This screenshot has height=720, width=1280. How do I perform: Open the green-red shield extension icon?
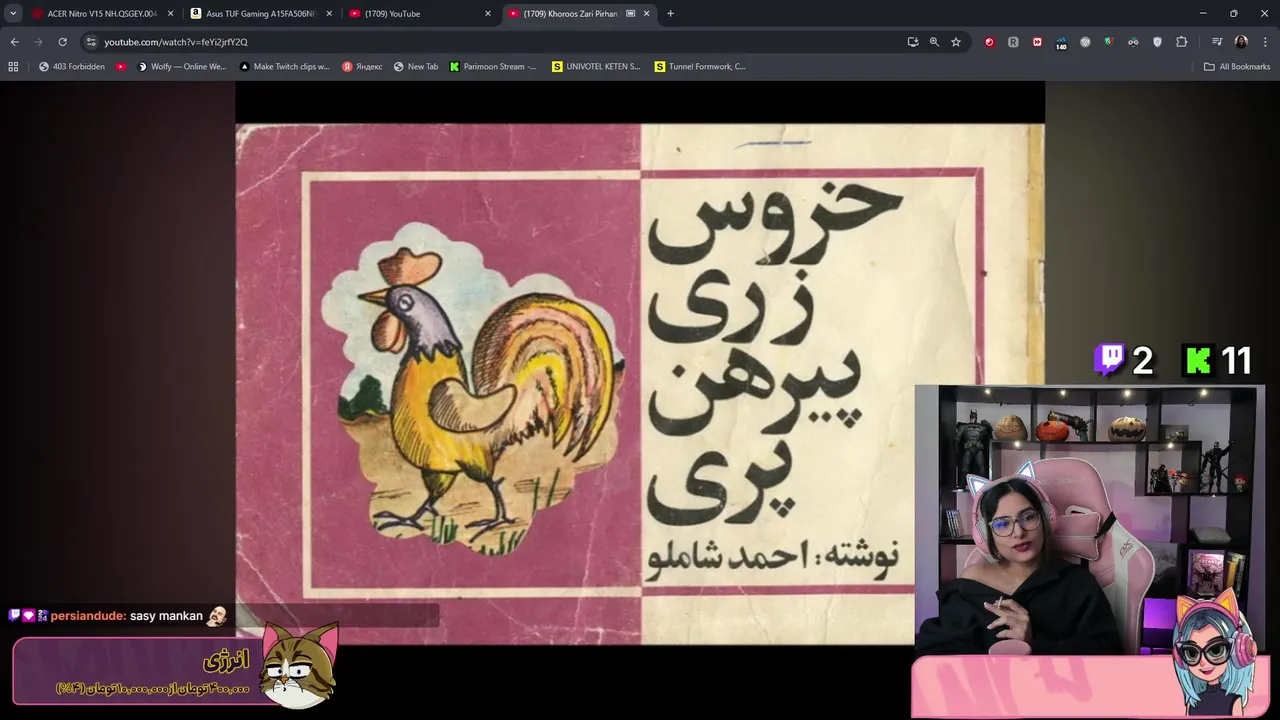(1109, 42)
